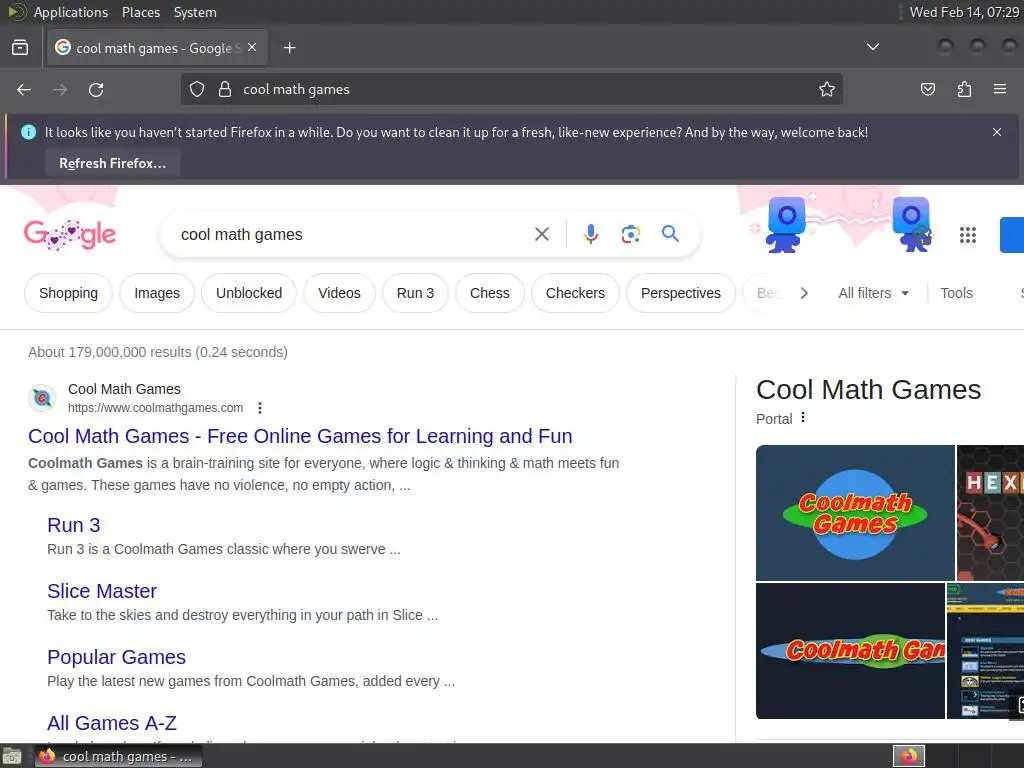The height and width of the screenshot is (768, 1024).
Task: Bookmark this page with the star
Action: click(x=827, y=89)
